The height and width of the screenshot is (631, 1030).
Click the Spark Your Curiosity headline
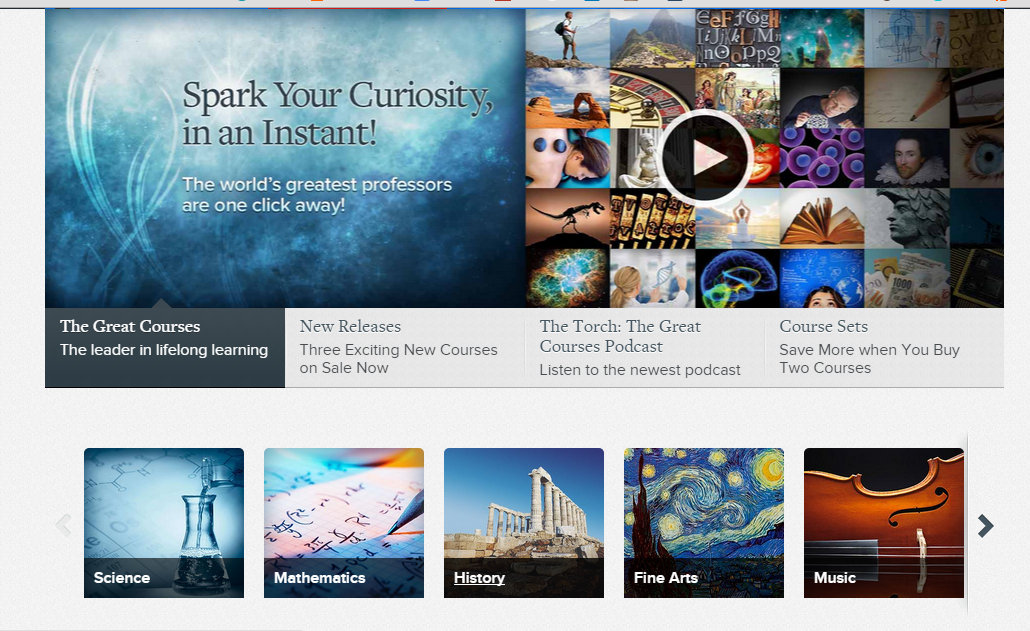(337, 112)
